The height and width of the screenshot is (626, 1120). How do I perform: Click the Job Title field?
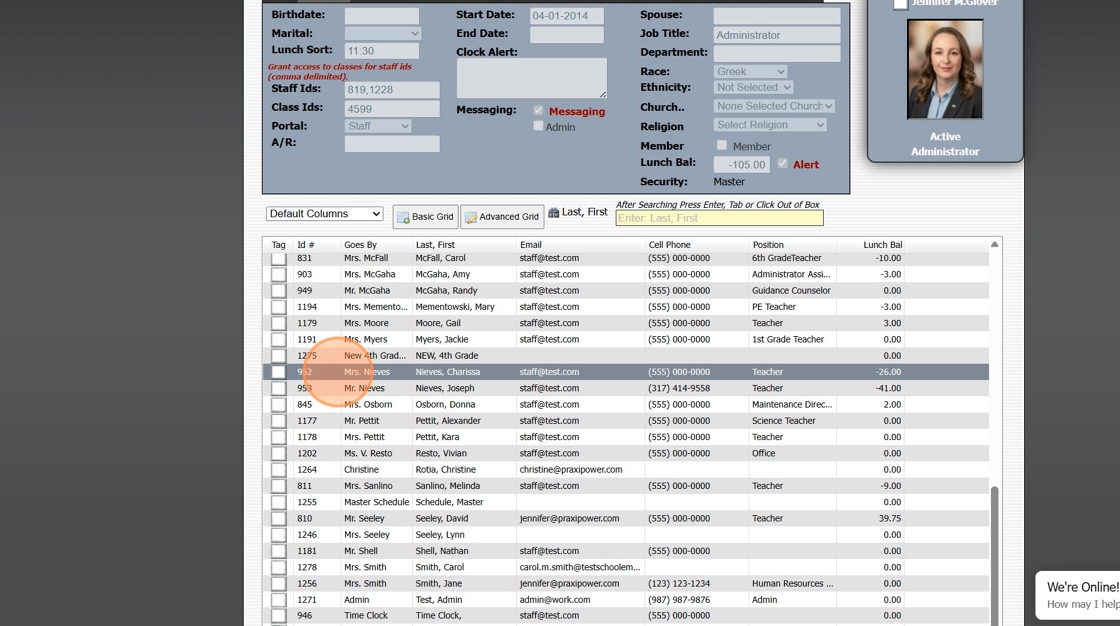click(776, 34)
